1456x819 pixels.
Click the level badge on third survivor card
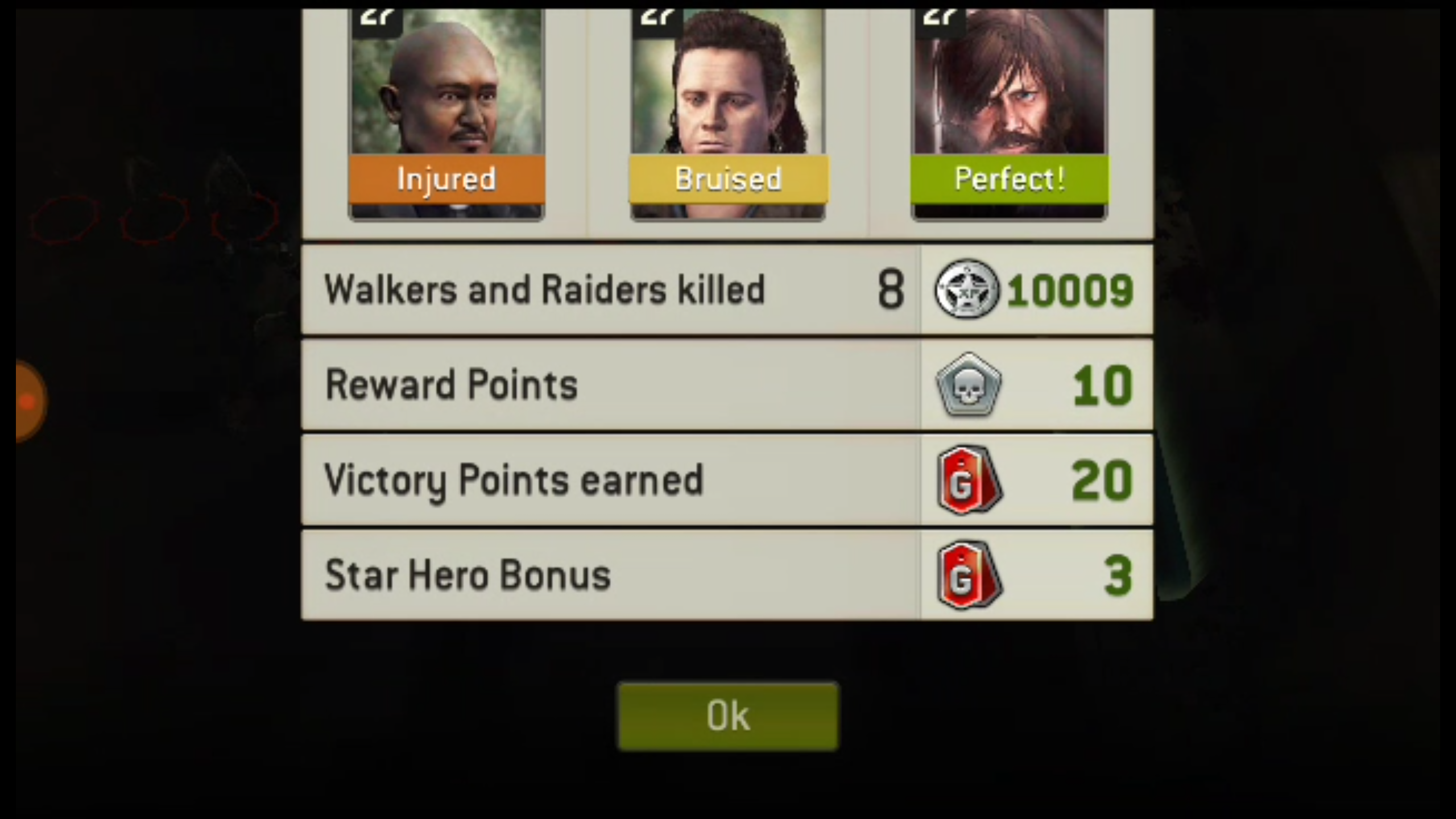tap(940, 22)
